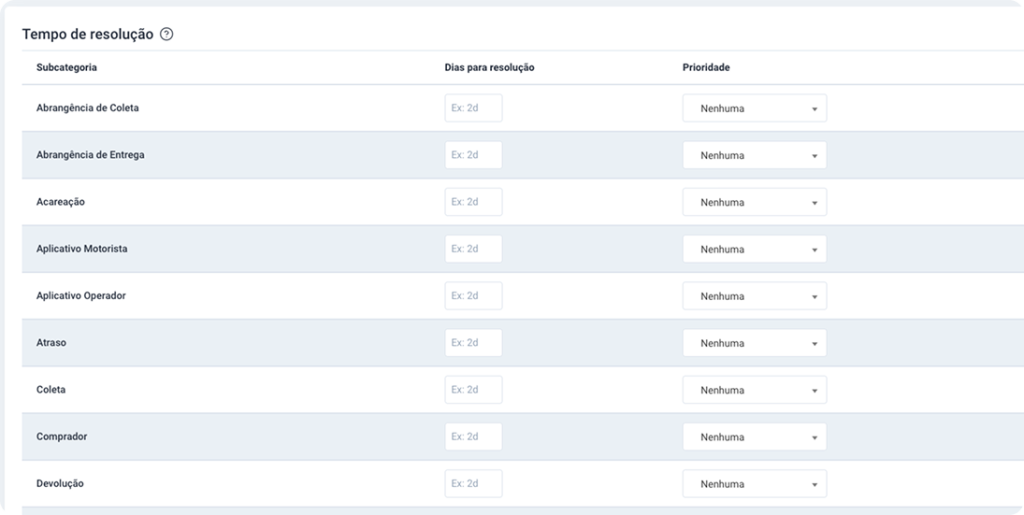Select the Devolução days input field
1024x515 pixels.
473,484
